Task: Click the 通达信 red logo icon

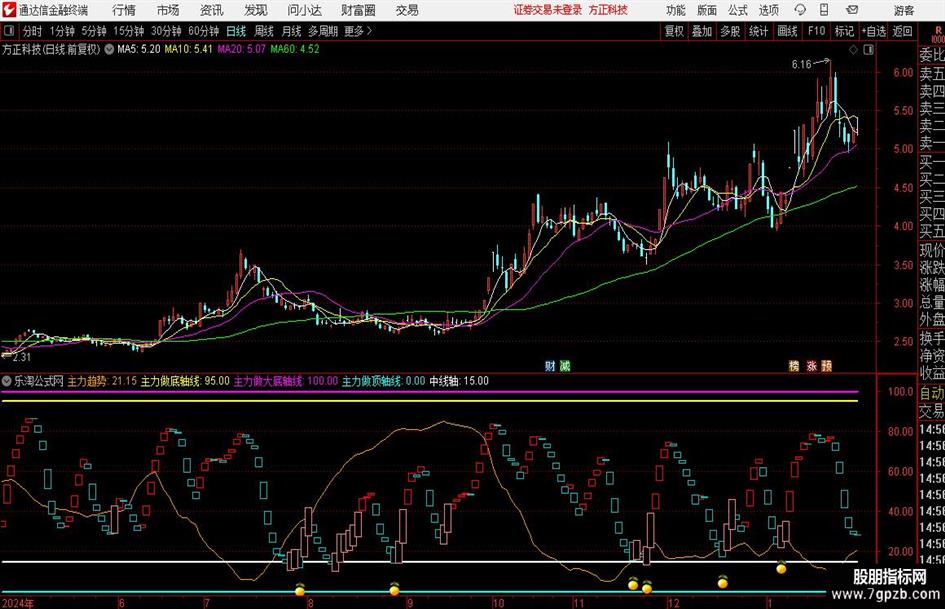Action: point(8,10)
